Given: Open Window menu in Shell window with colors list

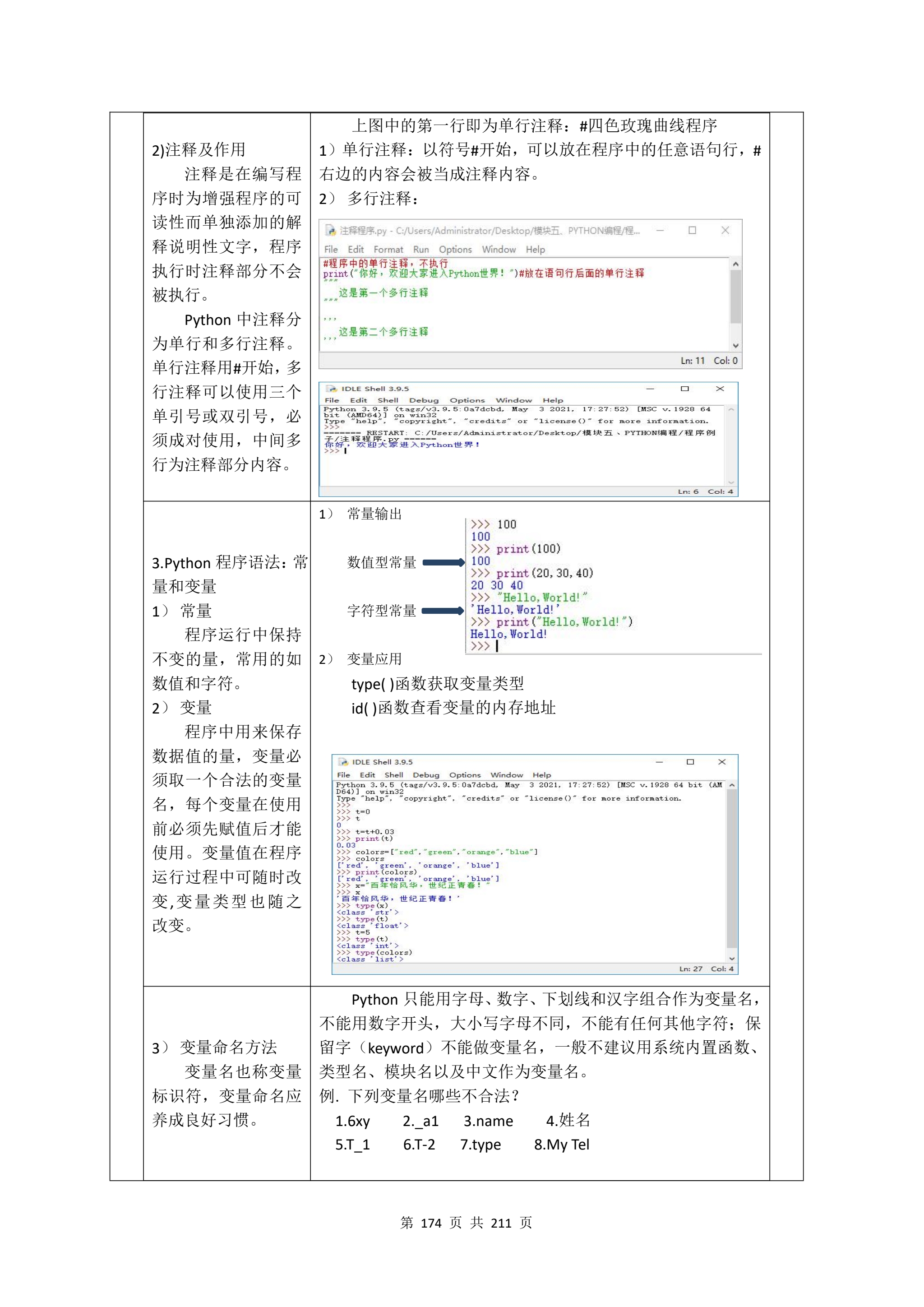Looking at the screenshot, I should point(507,775).
